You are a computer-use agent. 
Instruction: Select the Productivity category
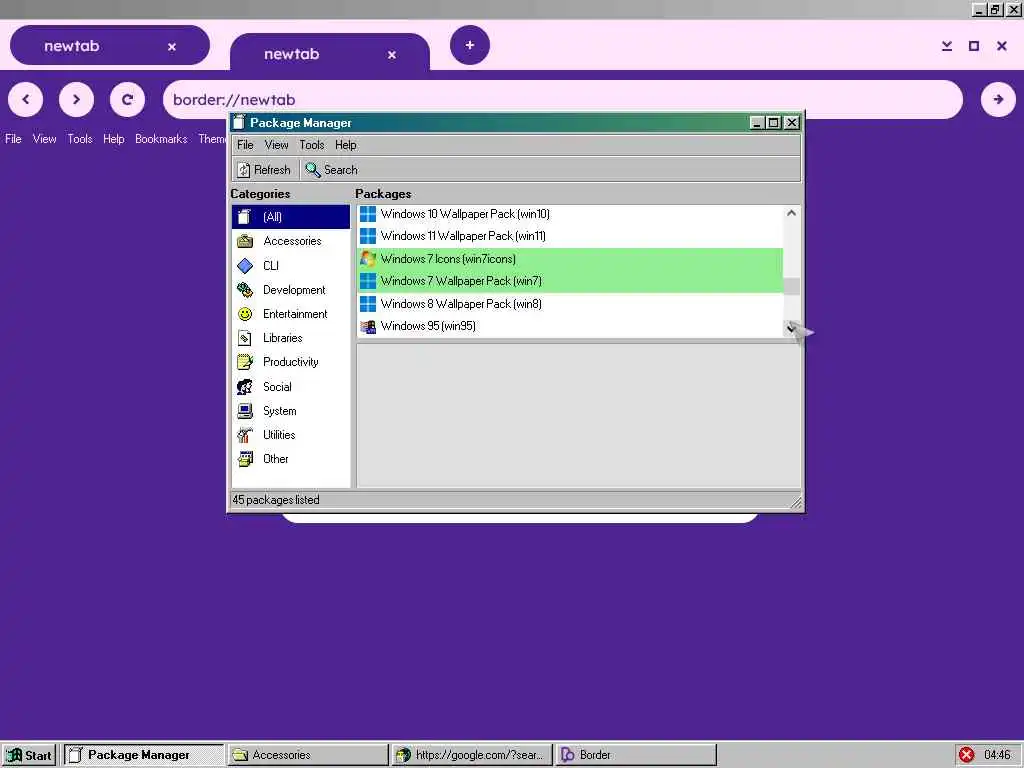[x=291, y=362]
